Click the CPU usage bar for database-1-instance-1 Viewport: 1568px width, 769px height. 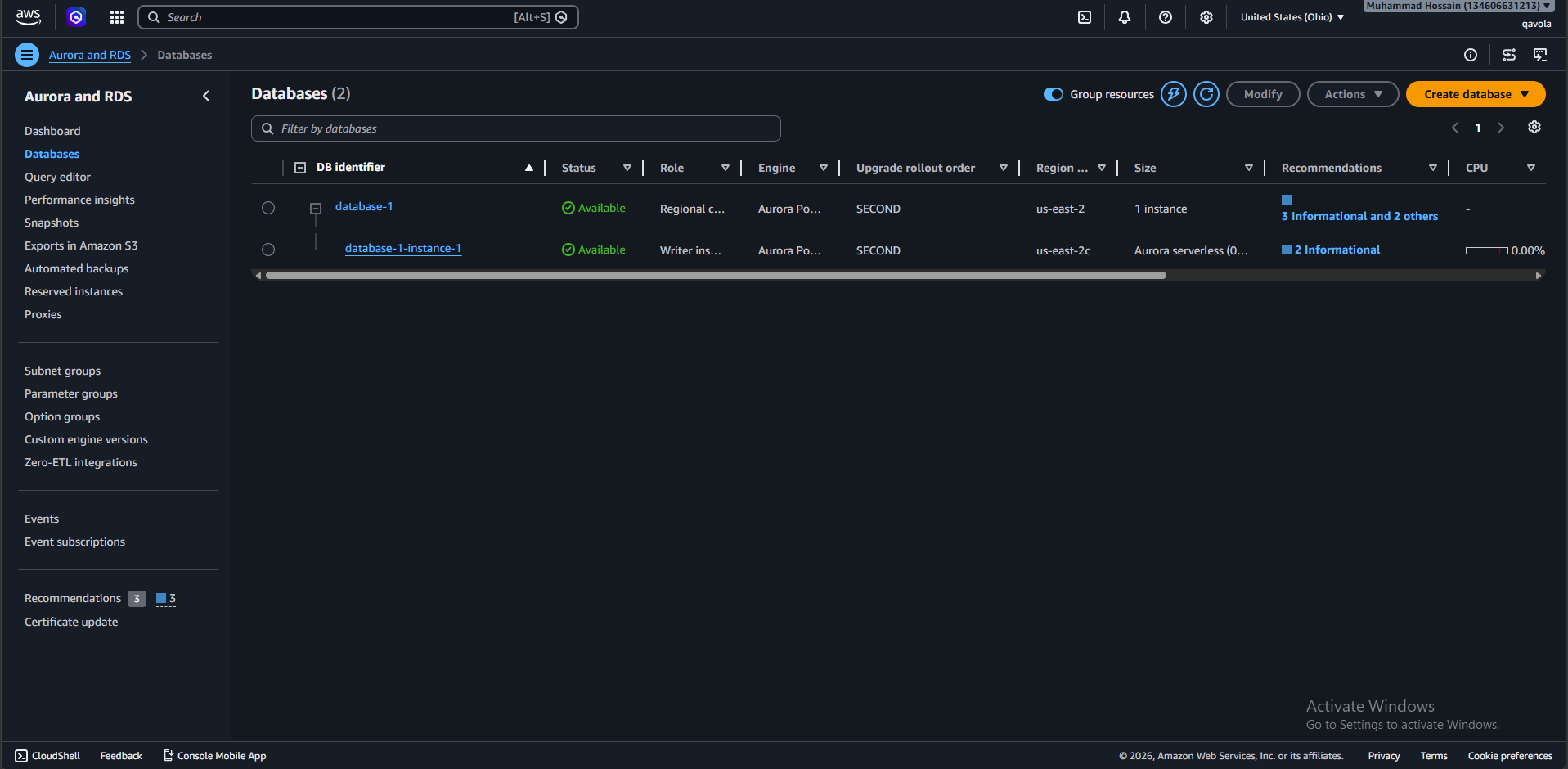point(1487,250)
